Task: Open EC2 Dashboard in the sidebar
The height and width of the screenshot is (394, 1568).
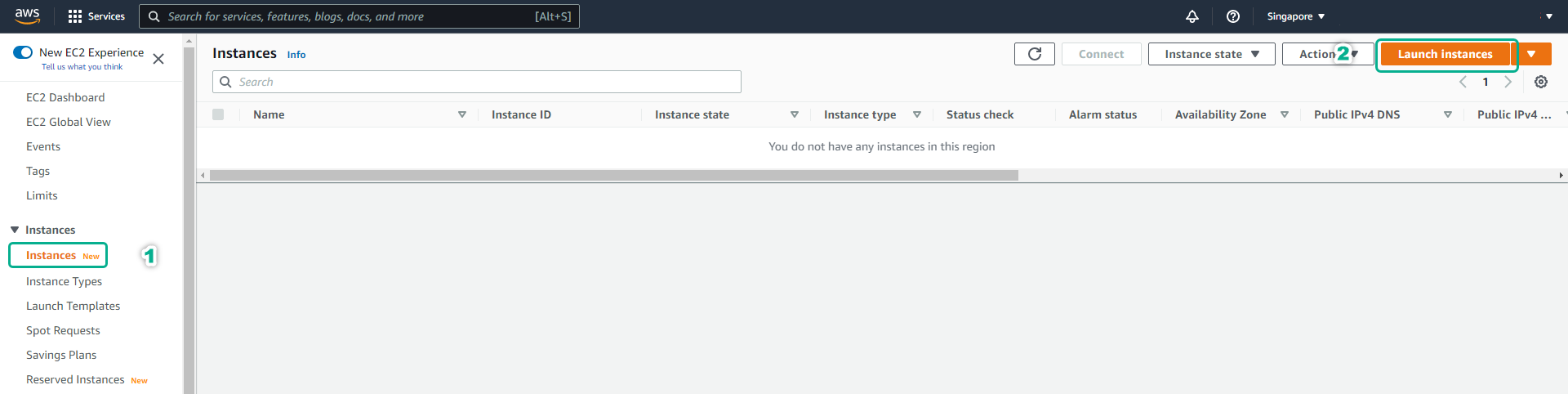Action: (65, 97)
